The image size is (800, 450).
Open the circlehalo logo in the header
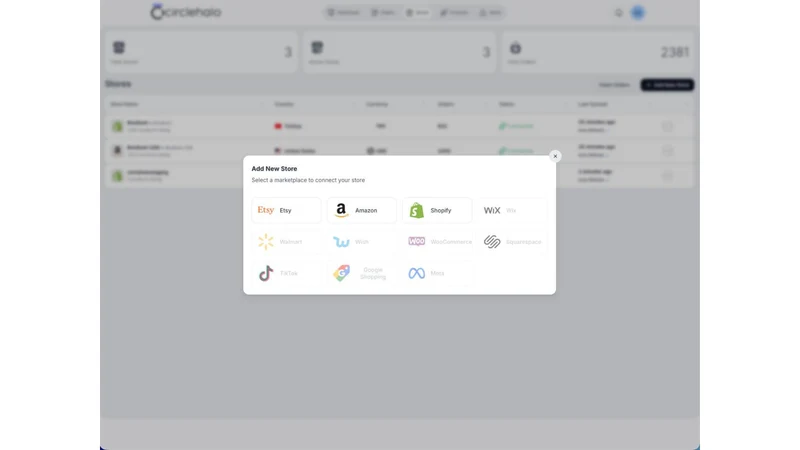coord(186,12)
